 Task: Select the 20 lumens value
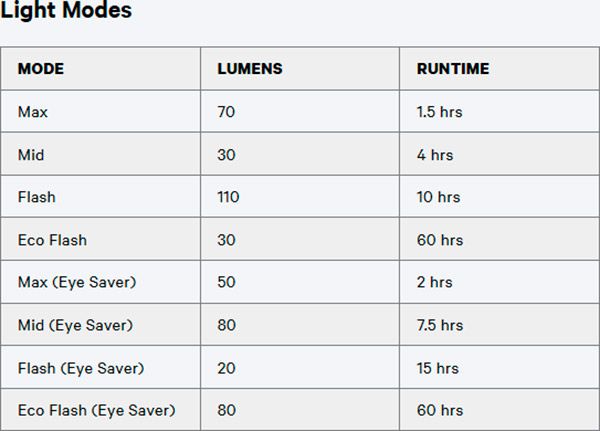point(226,368)
